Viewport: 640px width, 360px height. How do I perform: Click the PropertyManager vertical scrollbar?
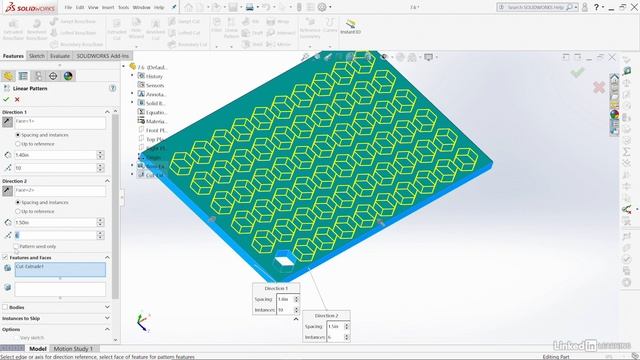115,206
